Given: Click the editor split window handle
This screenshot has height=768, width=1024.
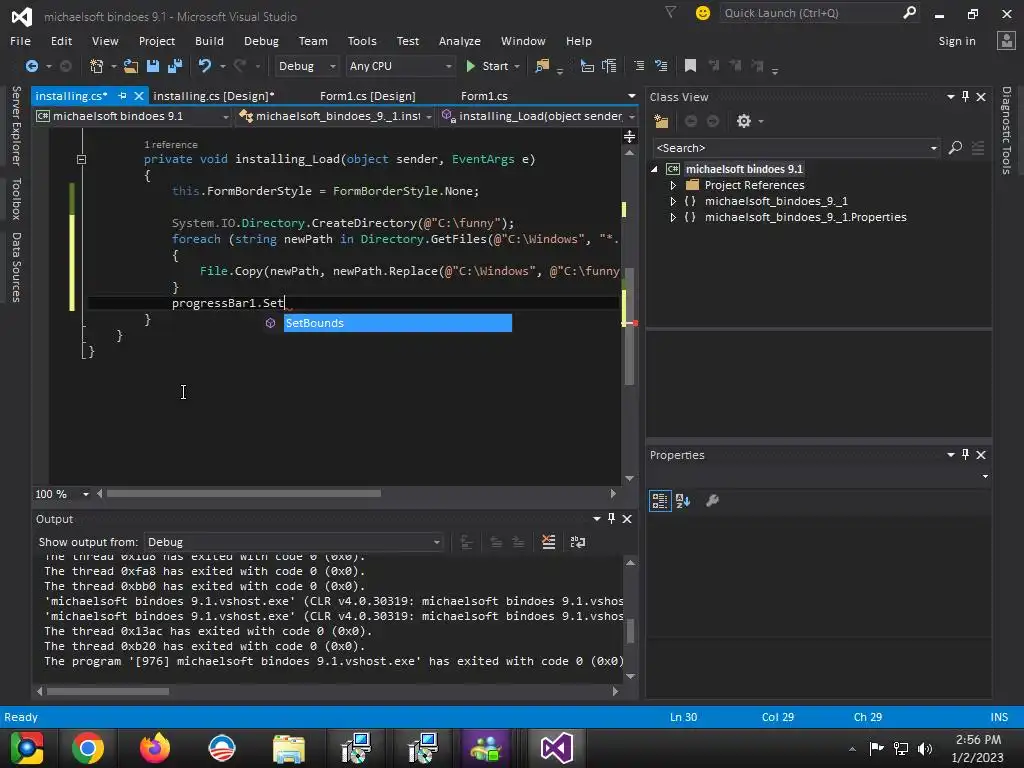Looking at the screenshot, I should point(630,136).
